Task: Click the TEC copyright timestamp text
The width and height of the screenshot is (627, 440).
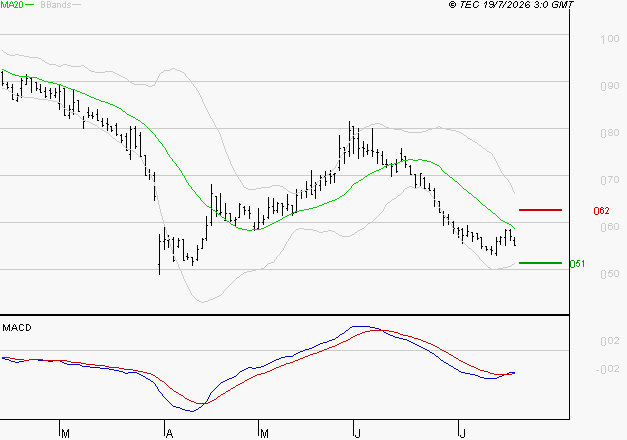Action: pos(511,4)
